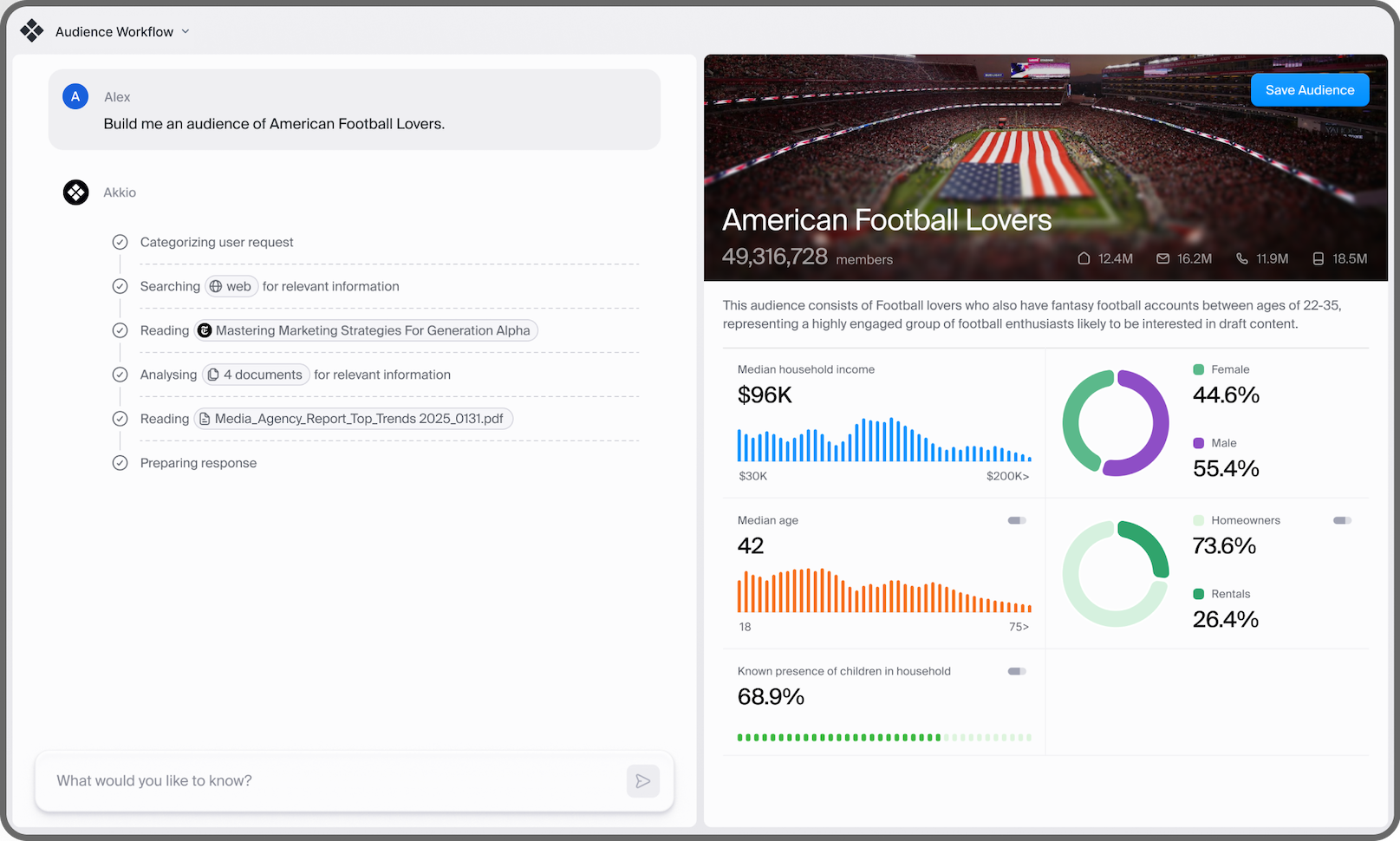Viewport: 1400px width, 841px height.
Task: Click the globe icon in the web search step
Action: click(215, 286)
